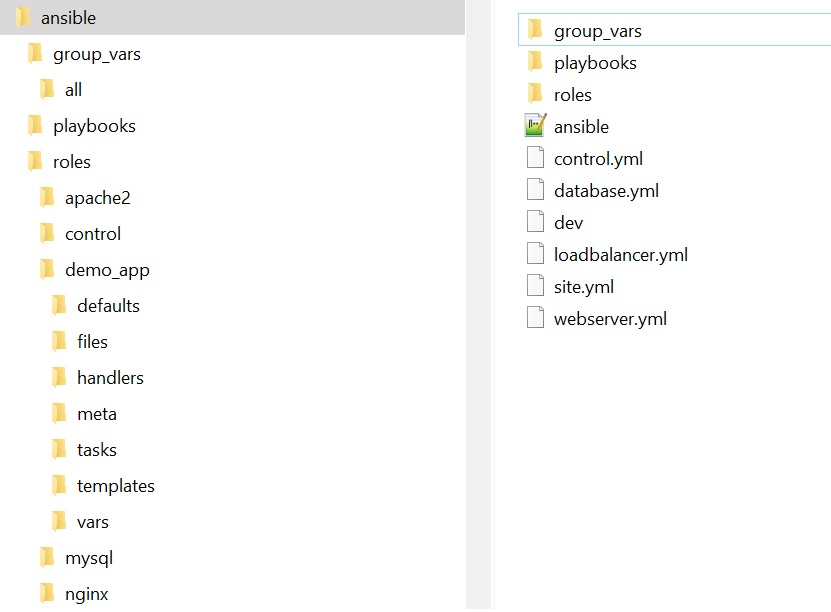Click the group_vars folder icon in file list
The image size is (831, 612).
tap(536, 31)
